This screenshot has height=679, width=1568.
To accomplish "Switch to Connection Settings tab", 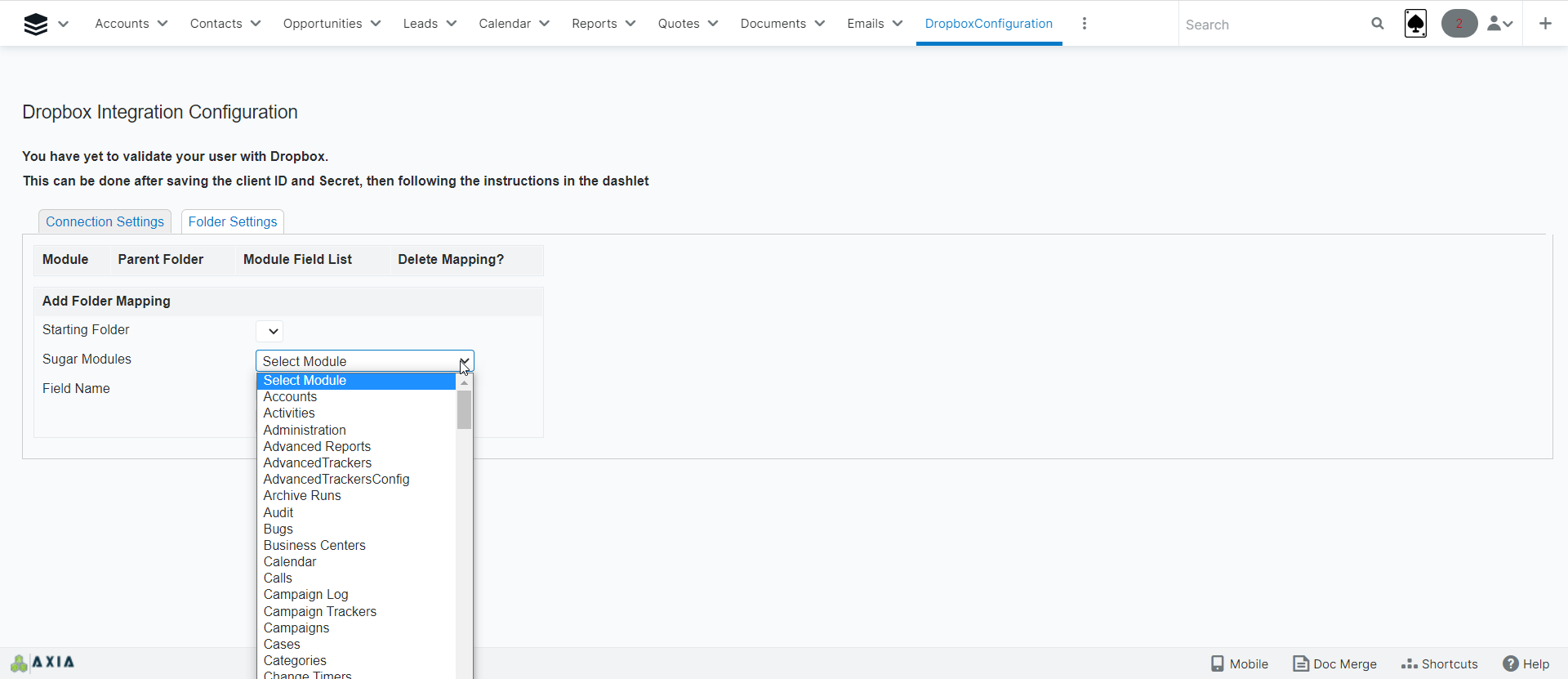I will pyautogui.click(x=105, y=221).
